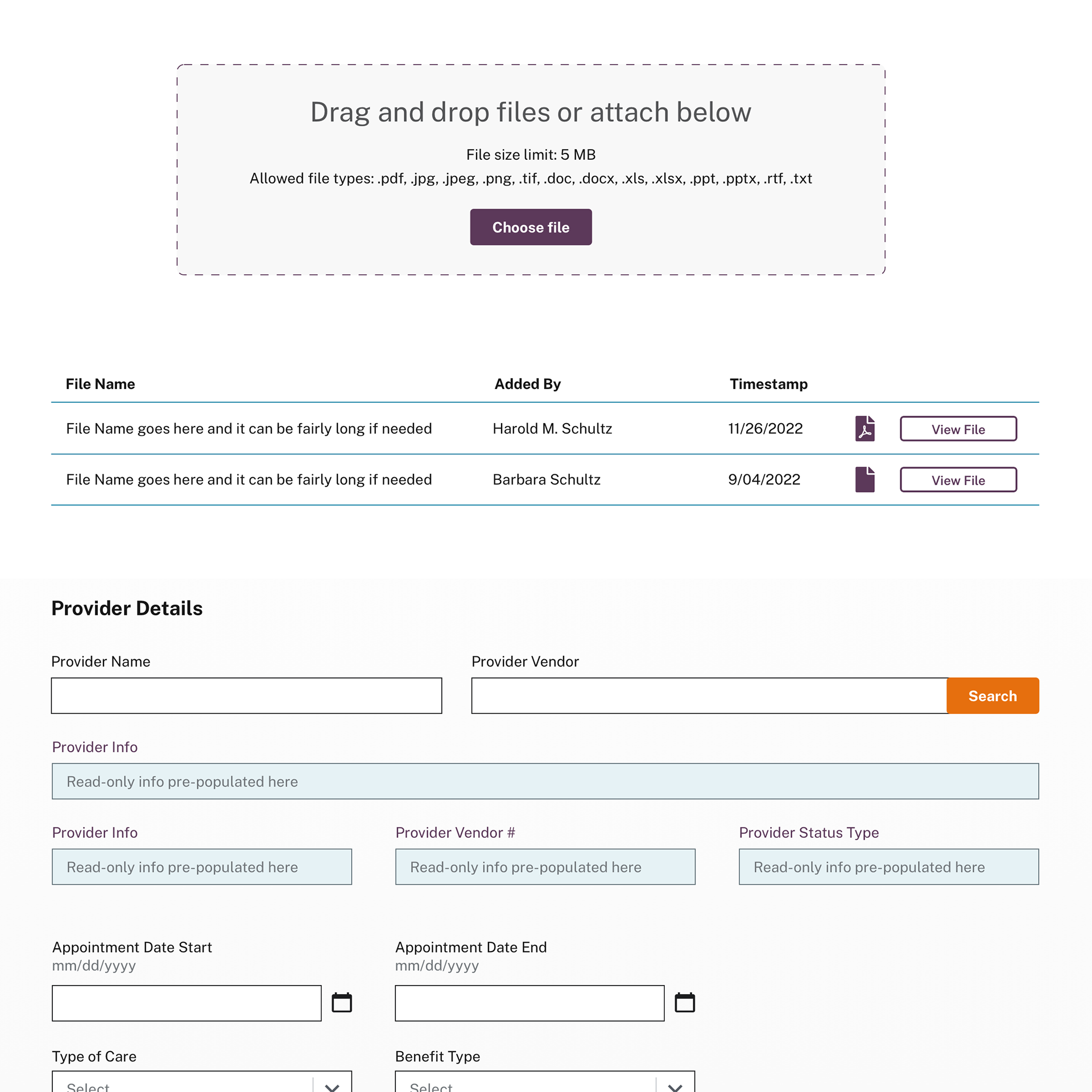
Task: Open calendar picker for Appointment Date Start
Action: pyautogui.click(x=342, y=1003)
